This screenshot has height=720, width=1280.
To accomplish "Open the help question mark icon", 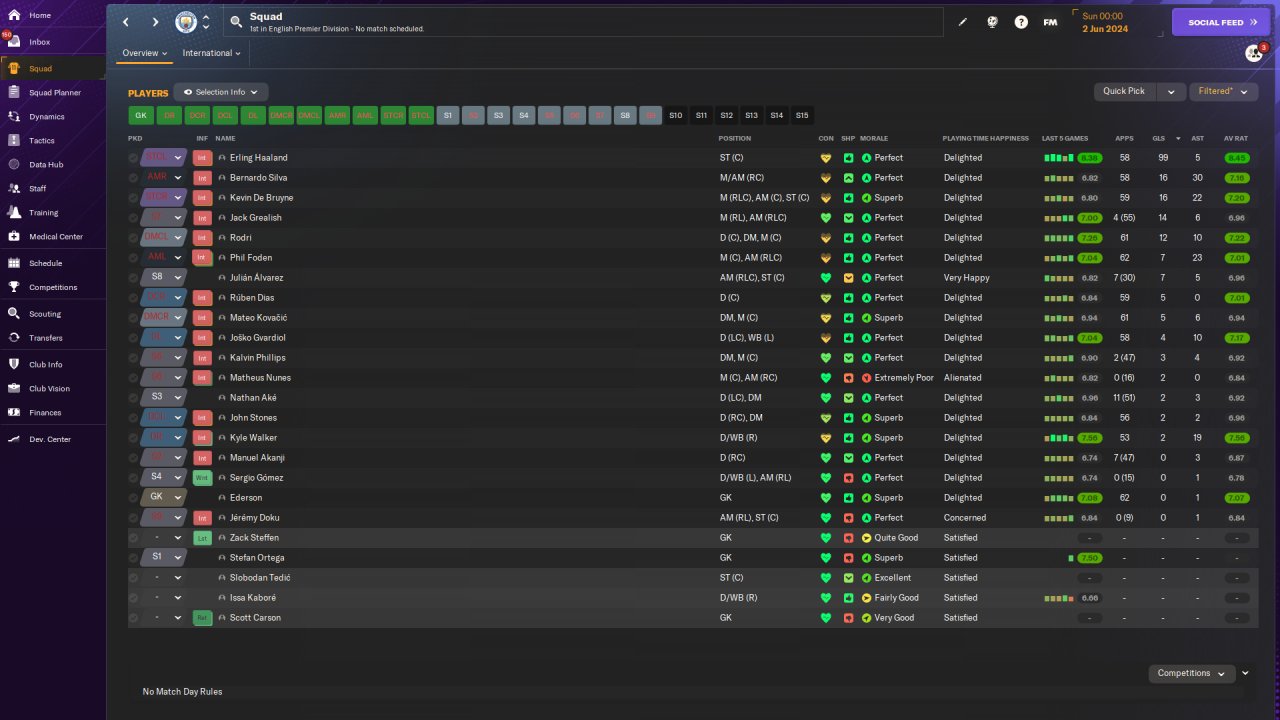I will coord(1021,22).
